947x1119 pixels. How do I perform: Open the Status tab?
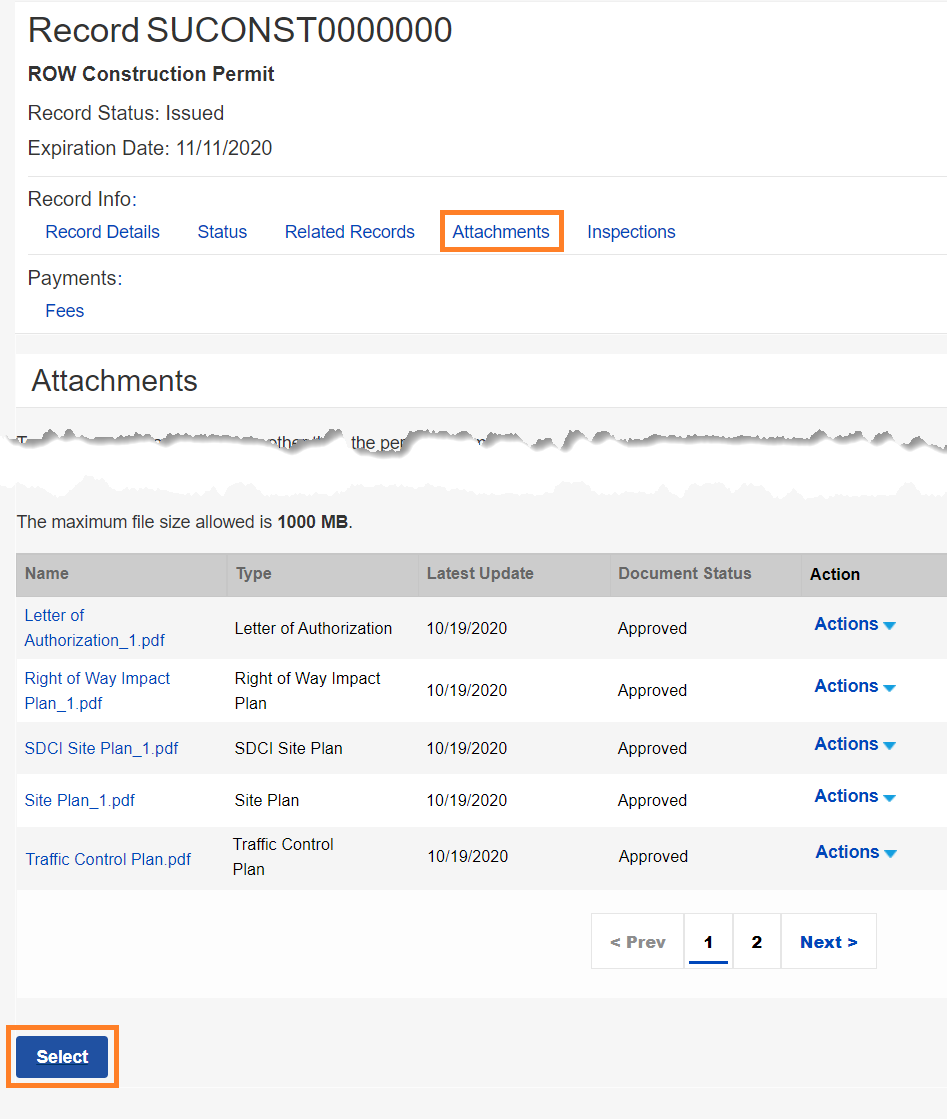click(222, 232)
